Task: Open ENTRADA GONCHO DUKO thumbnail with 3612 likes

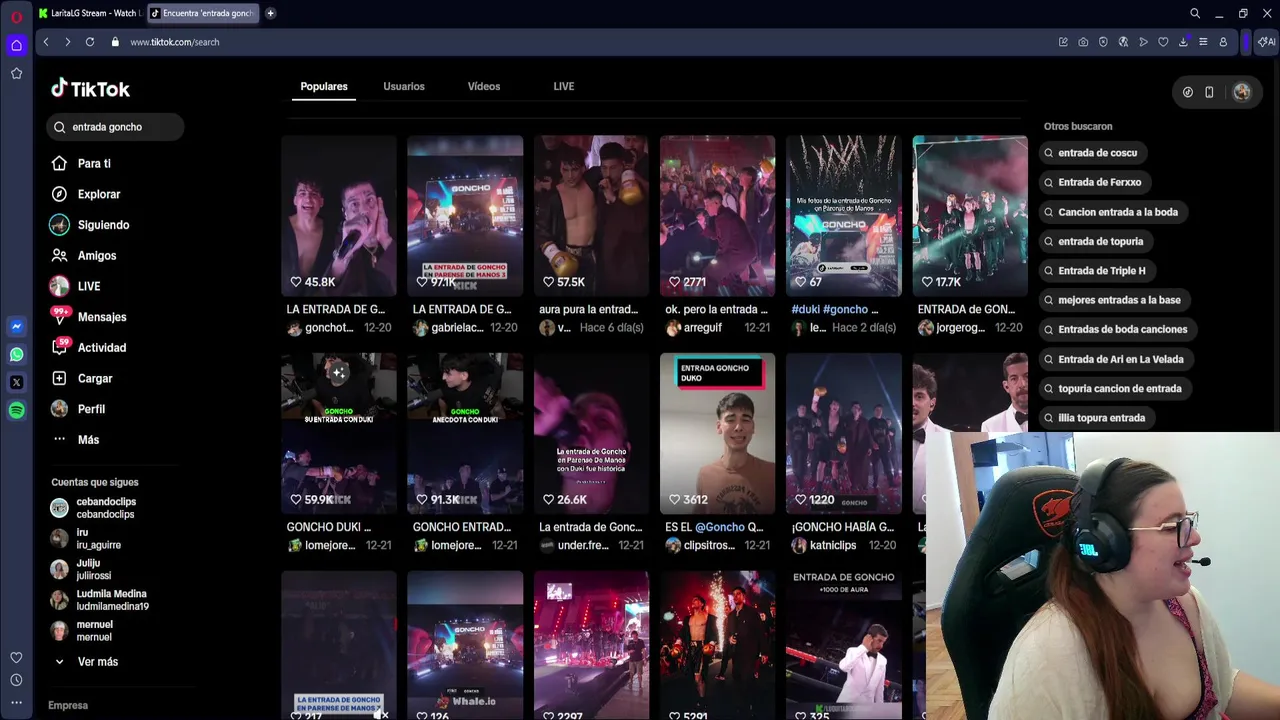Action: pyautogui.click(x=717, y=433)
